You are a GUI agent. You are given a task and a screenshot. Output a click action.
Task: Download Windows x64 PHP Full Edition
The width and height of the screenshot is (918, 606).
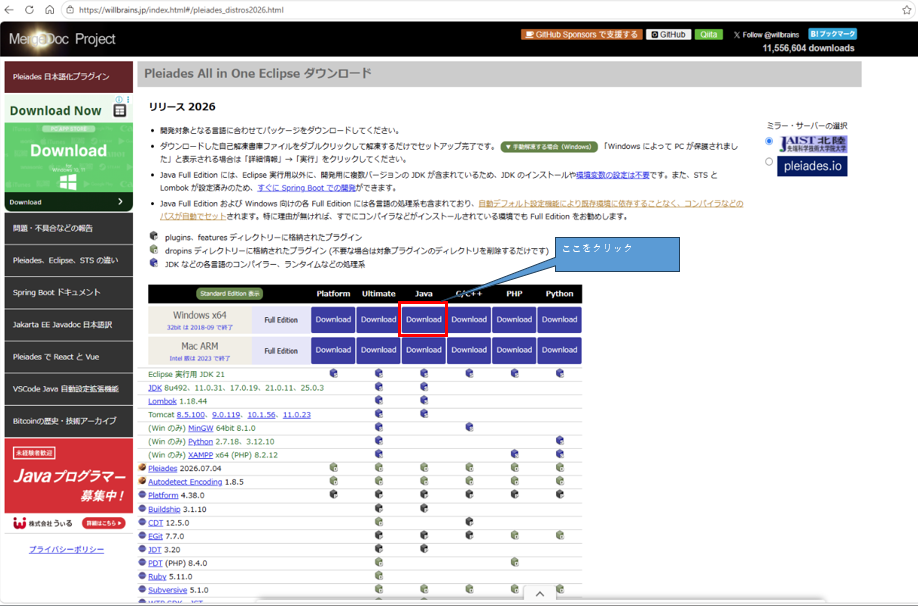514,320
